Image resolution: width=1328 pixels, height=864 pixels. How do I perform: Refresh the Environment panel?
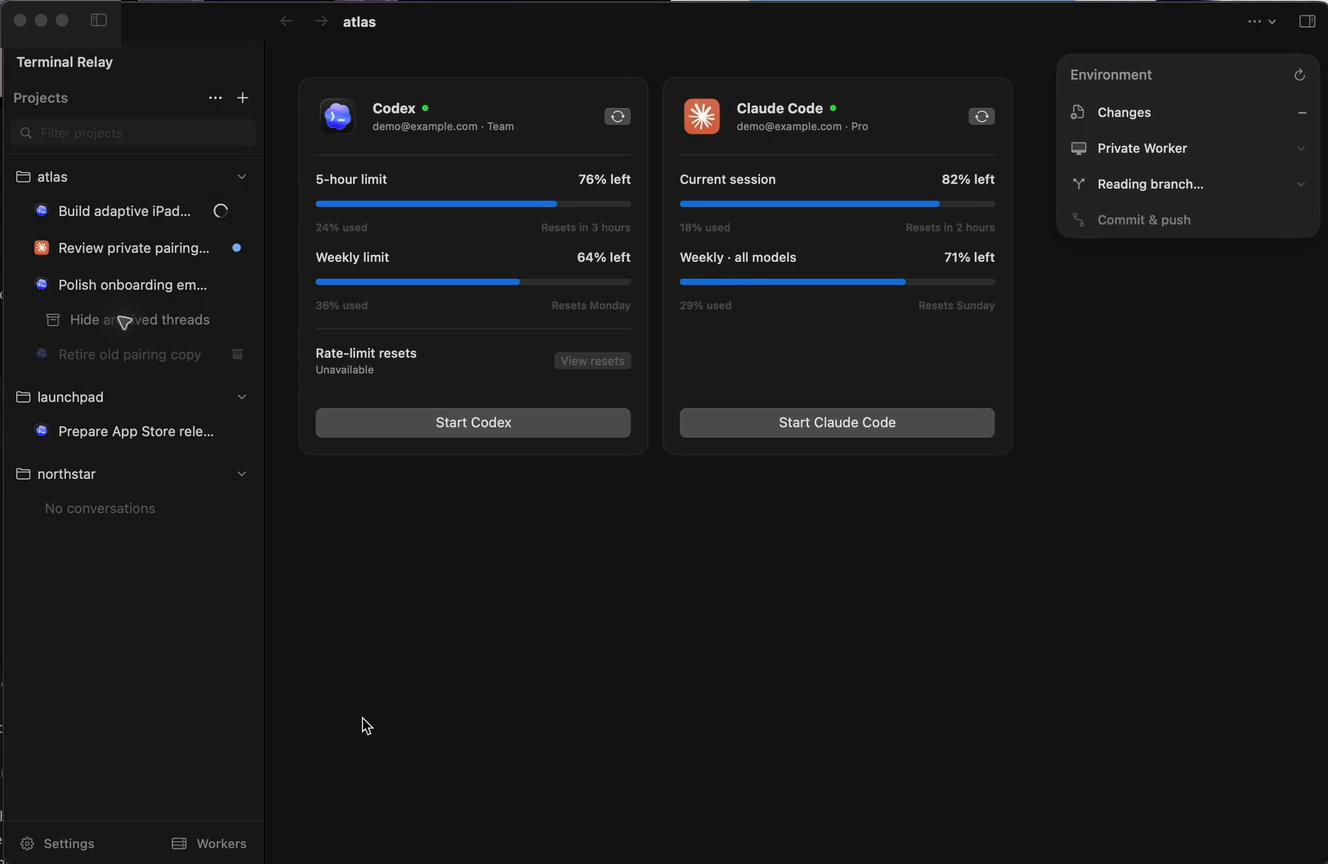(1300, 75)
